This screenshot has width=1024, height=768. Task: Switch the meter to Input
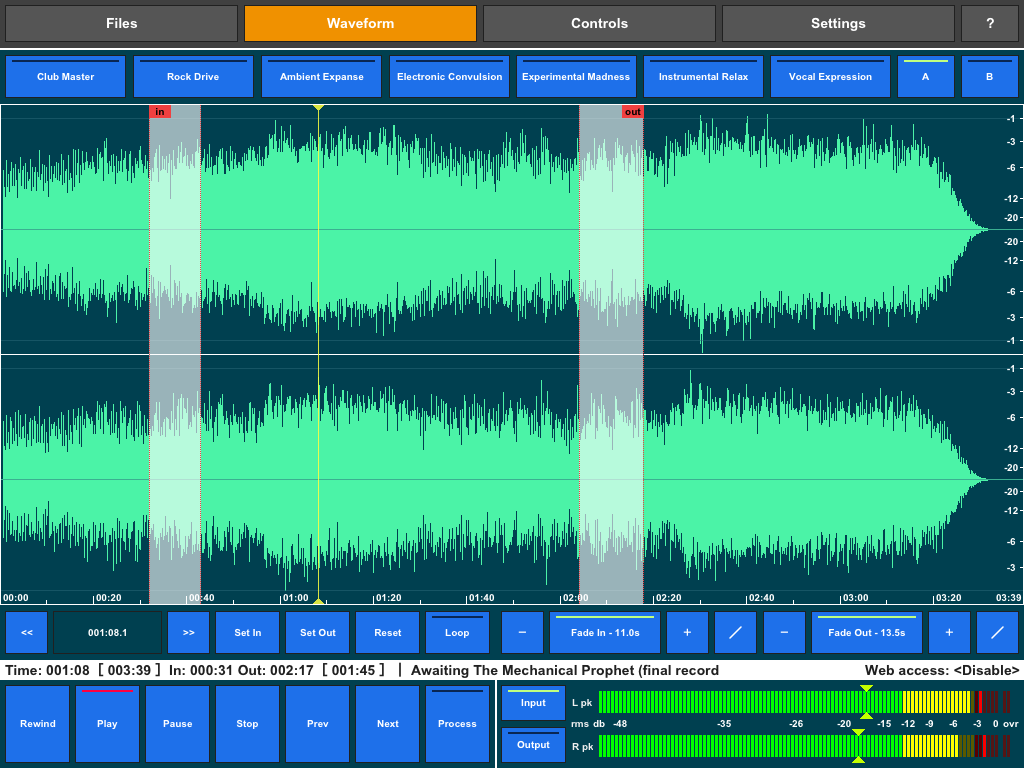533,703
